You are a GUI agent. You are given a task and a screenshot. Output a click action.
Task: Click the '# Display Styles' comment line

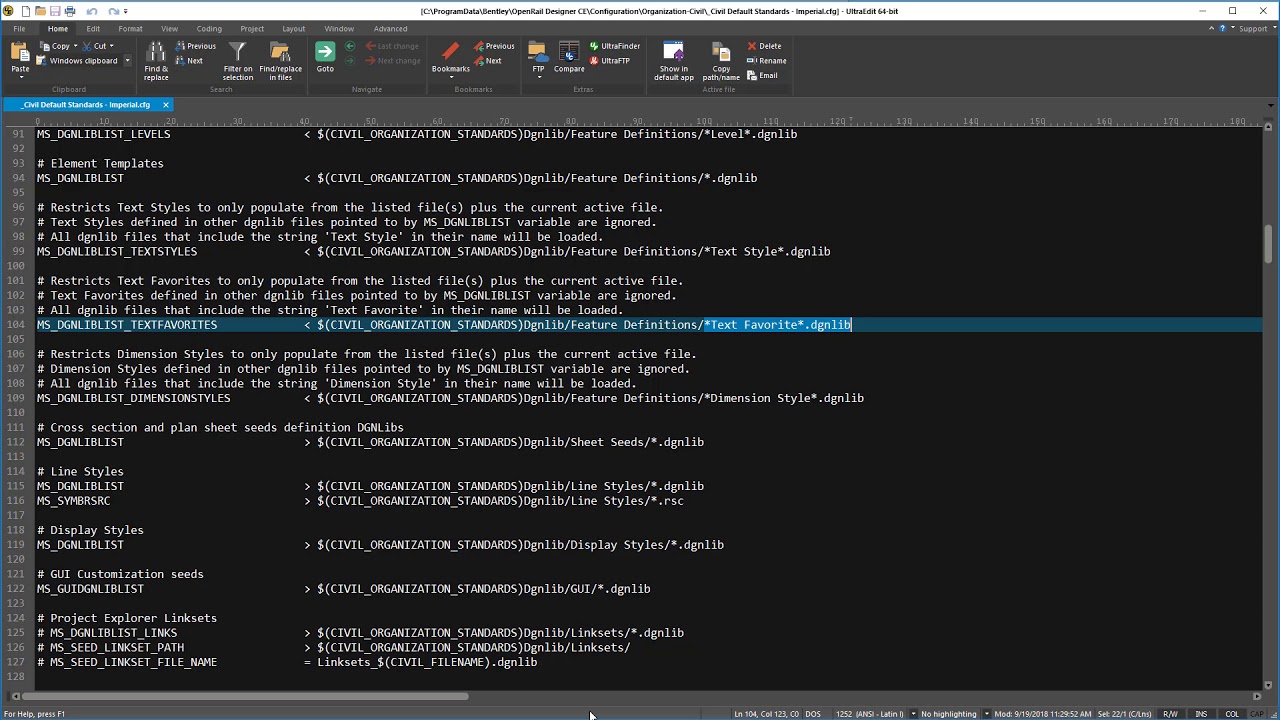(x=90, y=530)
